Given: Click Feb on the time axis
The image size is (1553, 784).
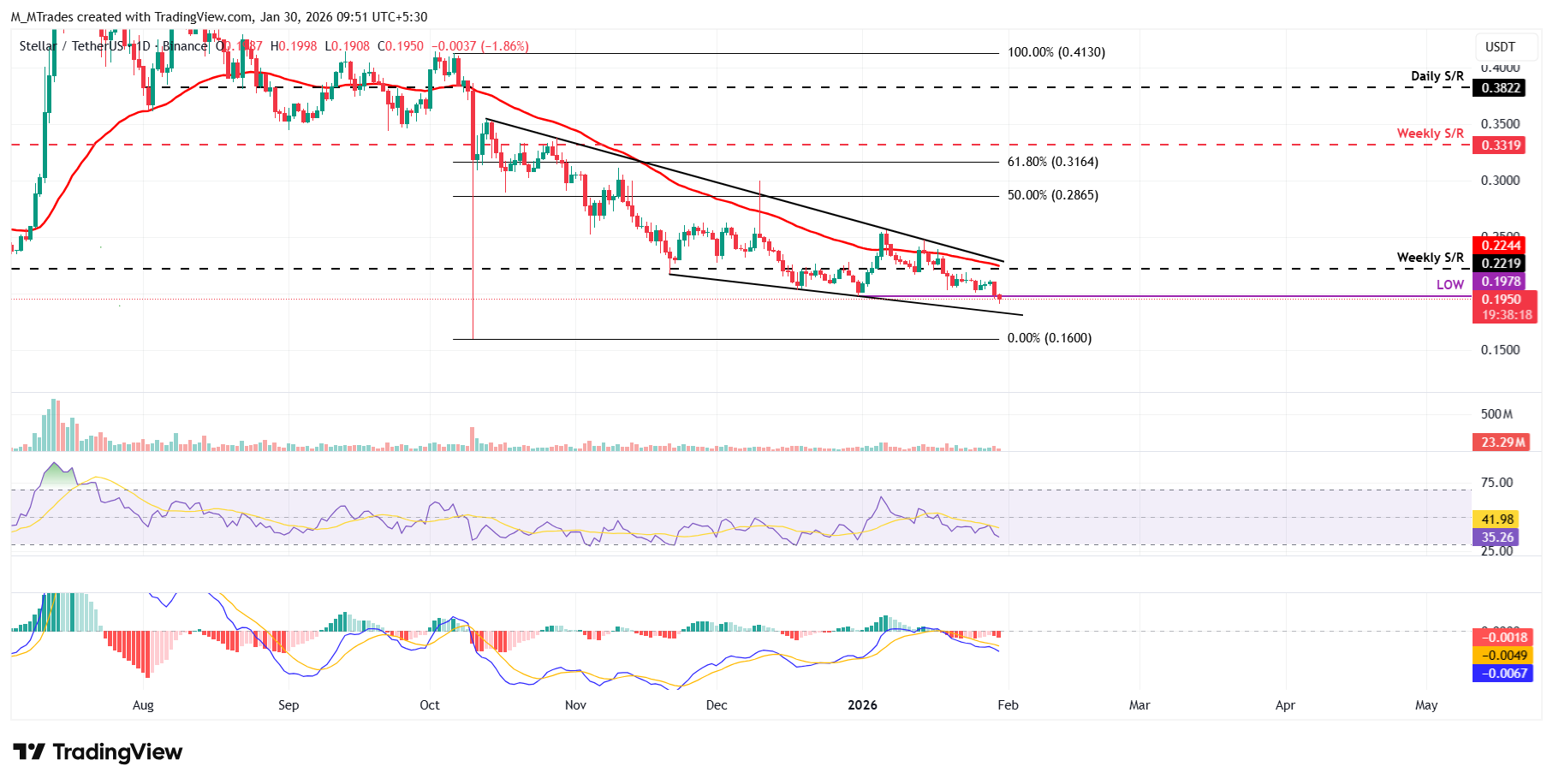Looking at the screenshot, I should (x=1008, y=705).
